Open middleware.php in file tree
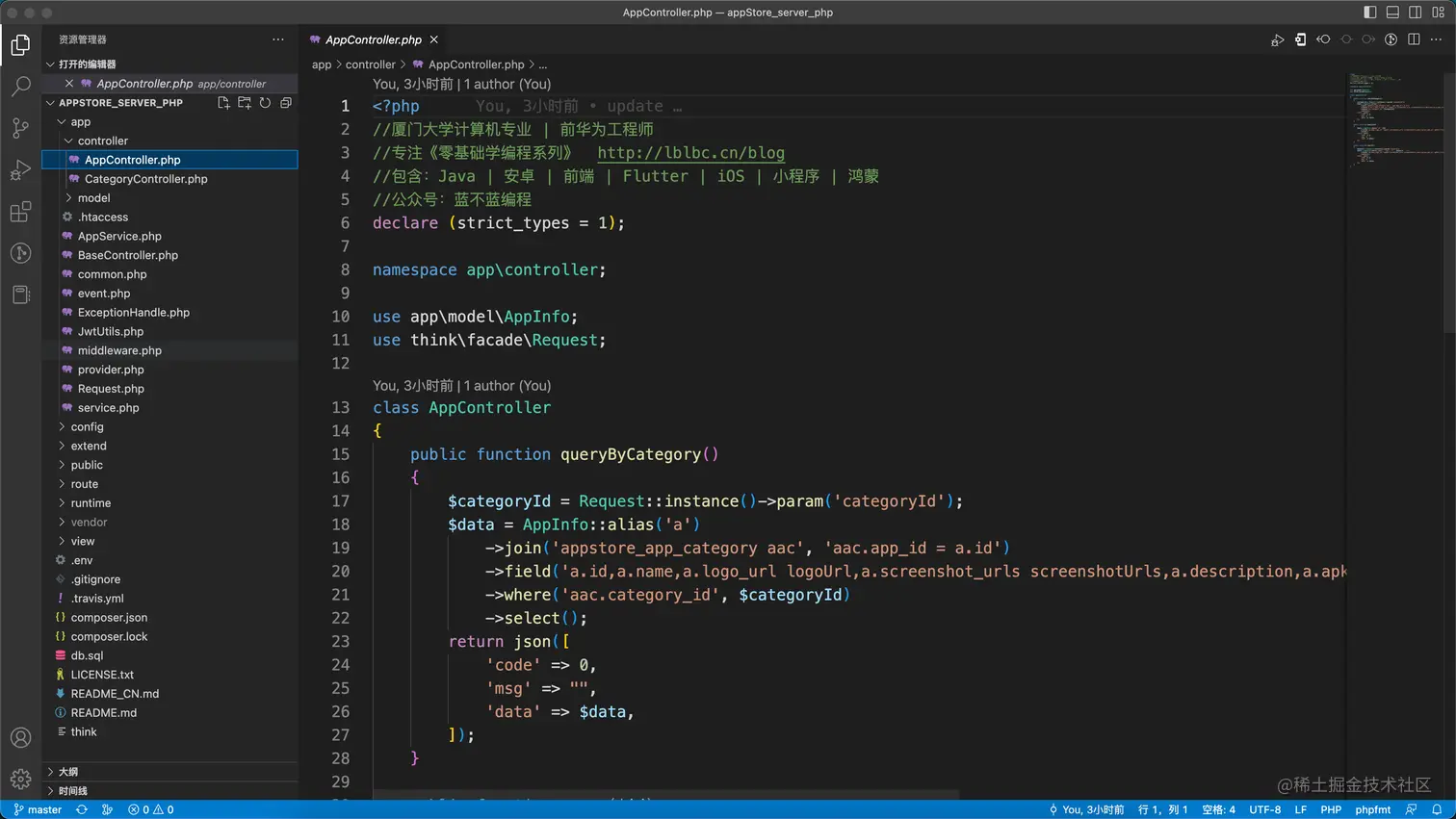 [119, 351]
